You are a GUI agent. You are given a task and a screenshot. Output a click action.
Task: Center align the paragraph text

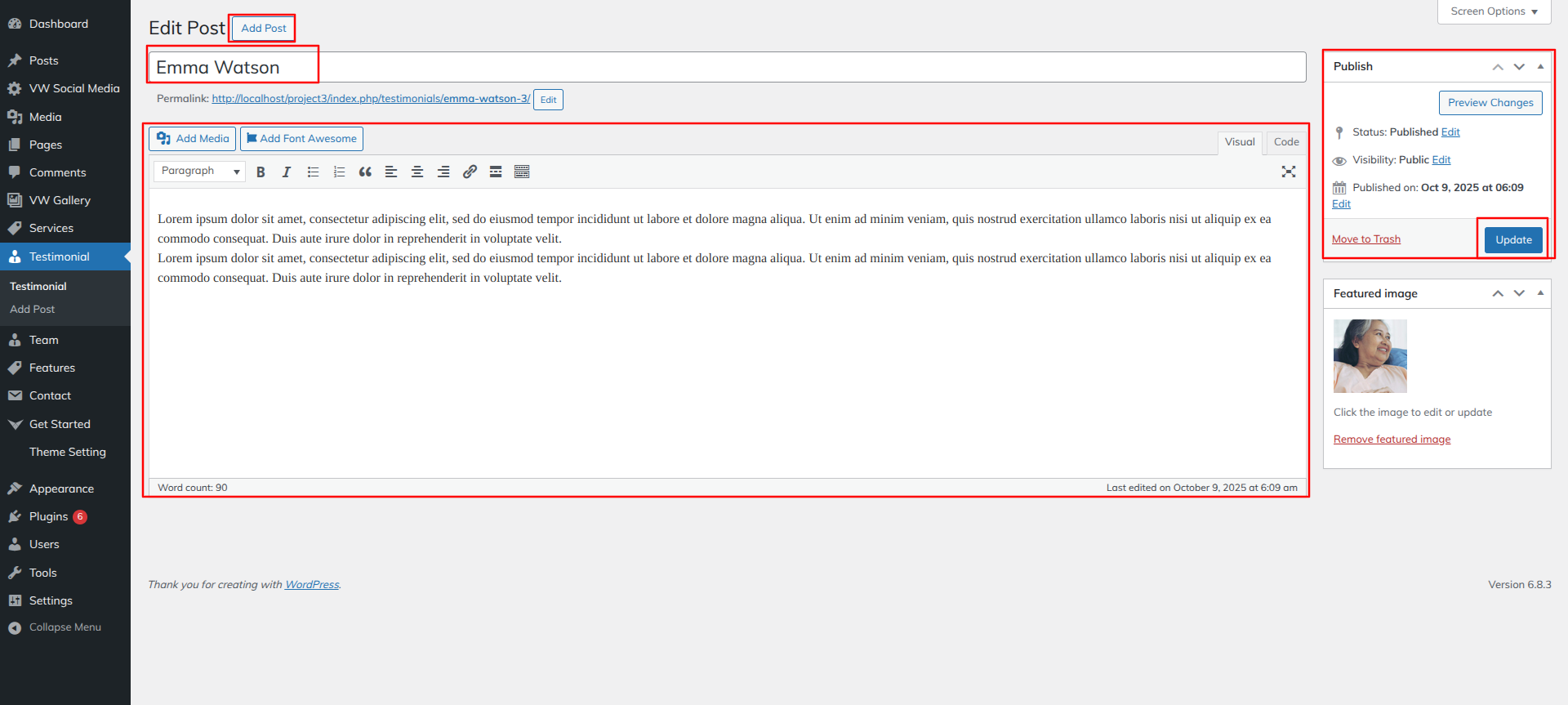pos(417,172)
